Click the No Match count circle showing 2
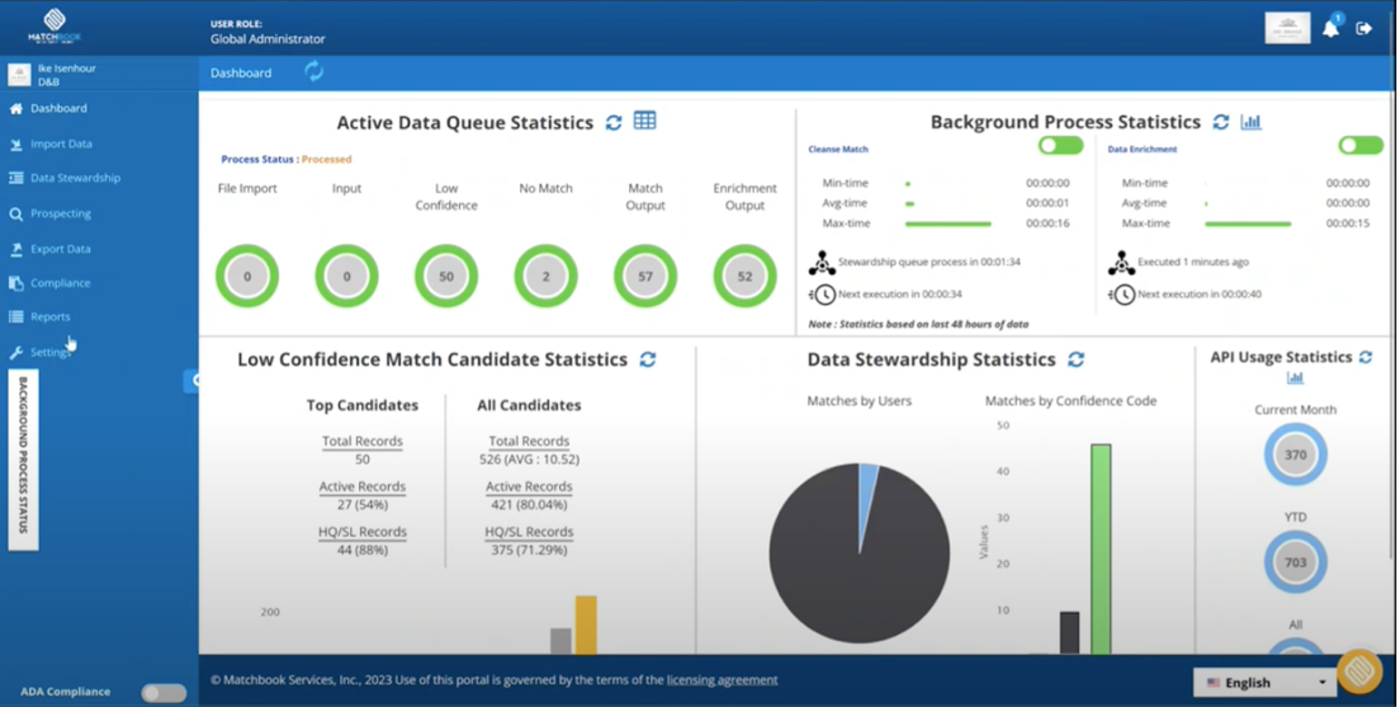 tap(546, 276)
